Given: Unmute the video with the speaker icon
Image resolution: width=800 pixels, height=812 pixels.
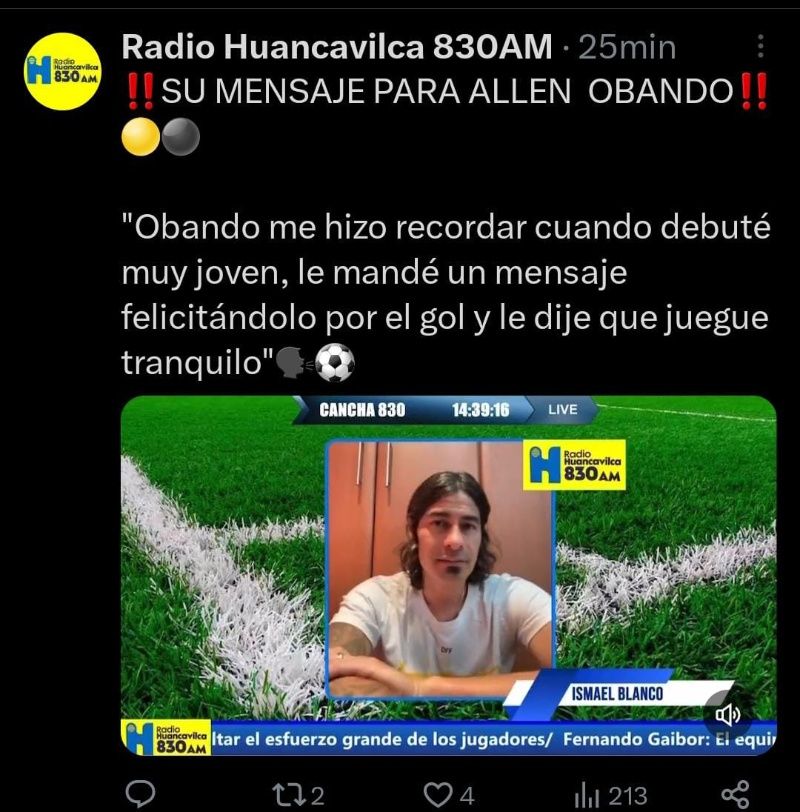Looking at the screenshot, I should (x=728, y=715).
